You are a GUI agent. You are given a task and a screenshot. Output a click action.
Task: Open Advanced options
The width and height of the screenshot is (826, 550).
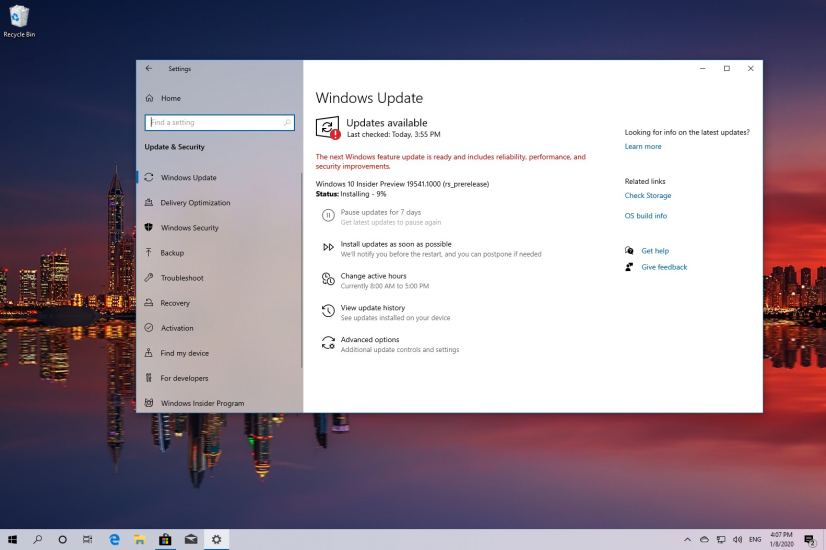pos(370,340)
